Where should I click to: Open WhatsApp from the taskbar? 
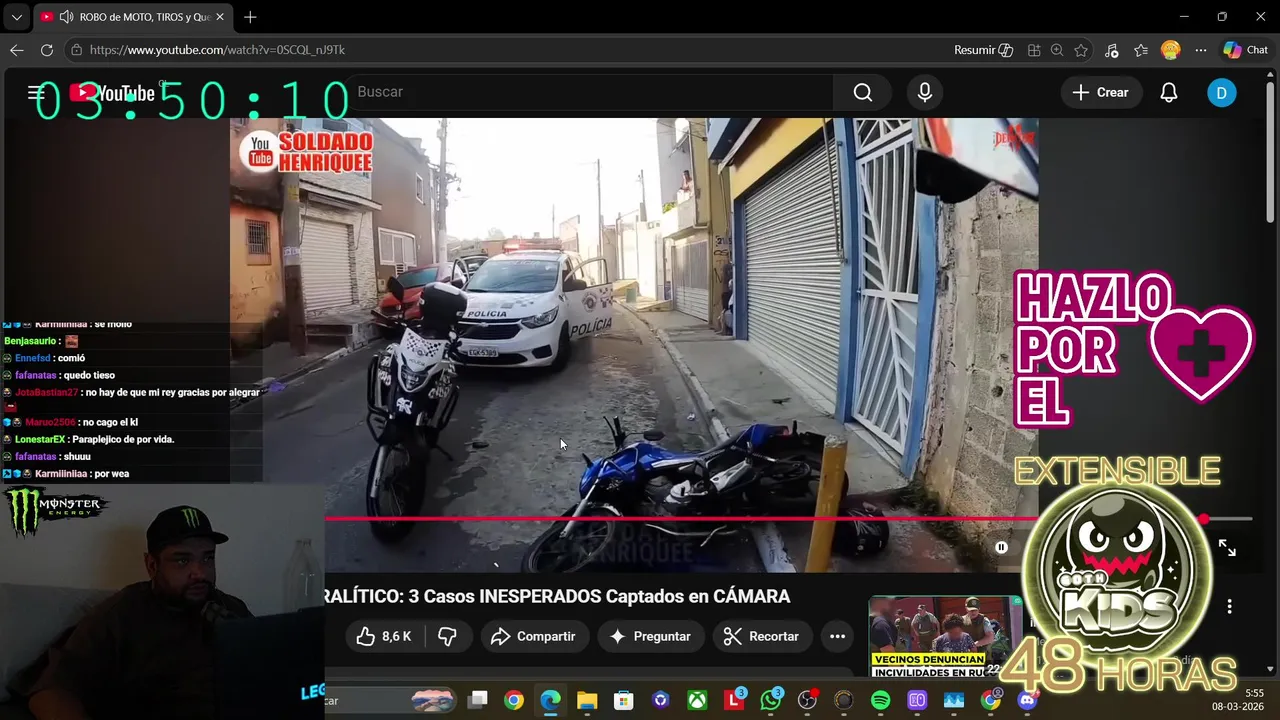tap(771, 700)
